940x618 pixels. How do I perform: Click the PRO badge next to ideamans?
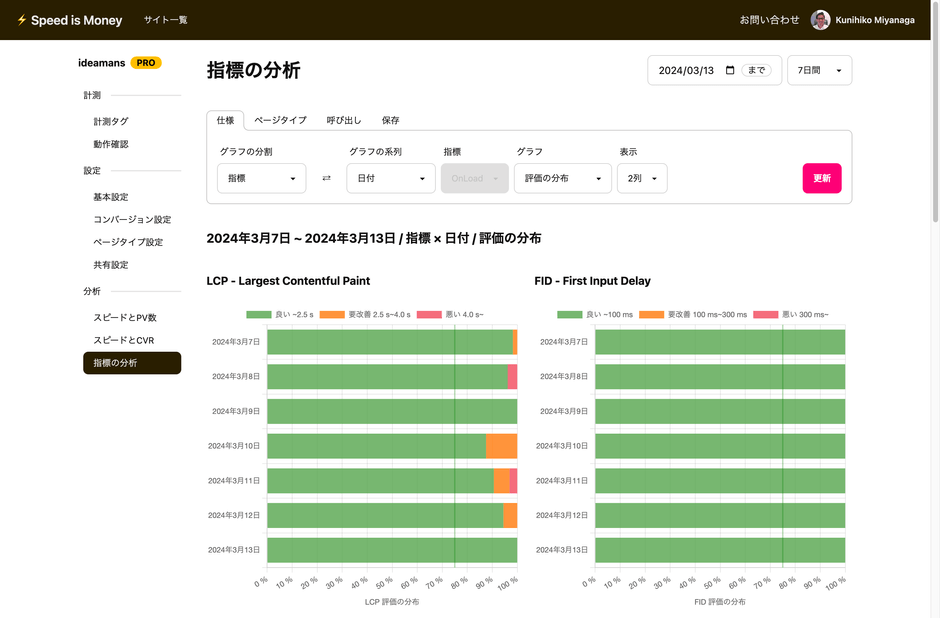146,63
